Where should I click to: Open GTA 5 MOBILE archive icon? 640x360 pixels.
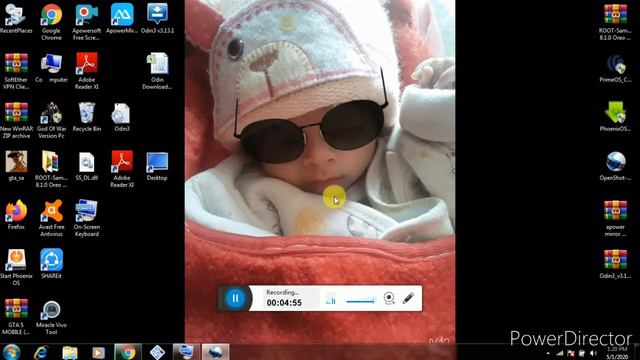[16, 316]
